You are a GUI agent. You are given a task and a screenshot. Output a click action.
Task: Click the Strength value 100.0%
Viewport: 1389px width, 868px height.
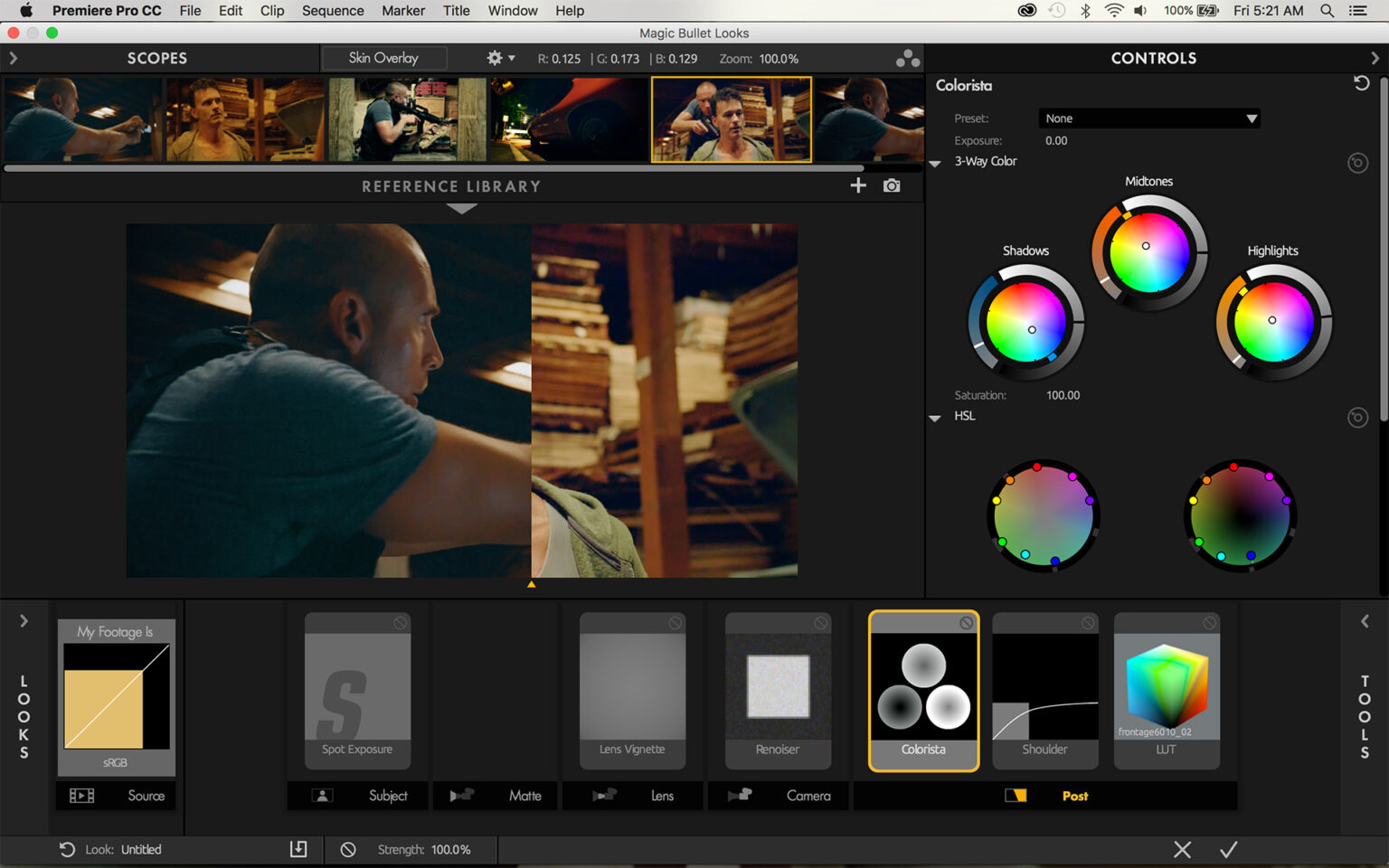pyautogui.click(x=450, y=849)
